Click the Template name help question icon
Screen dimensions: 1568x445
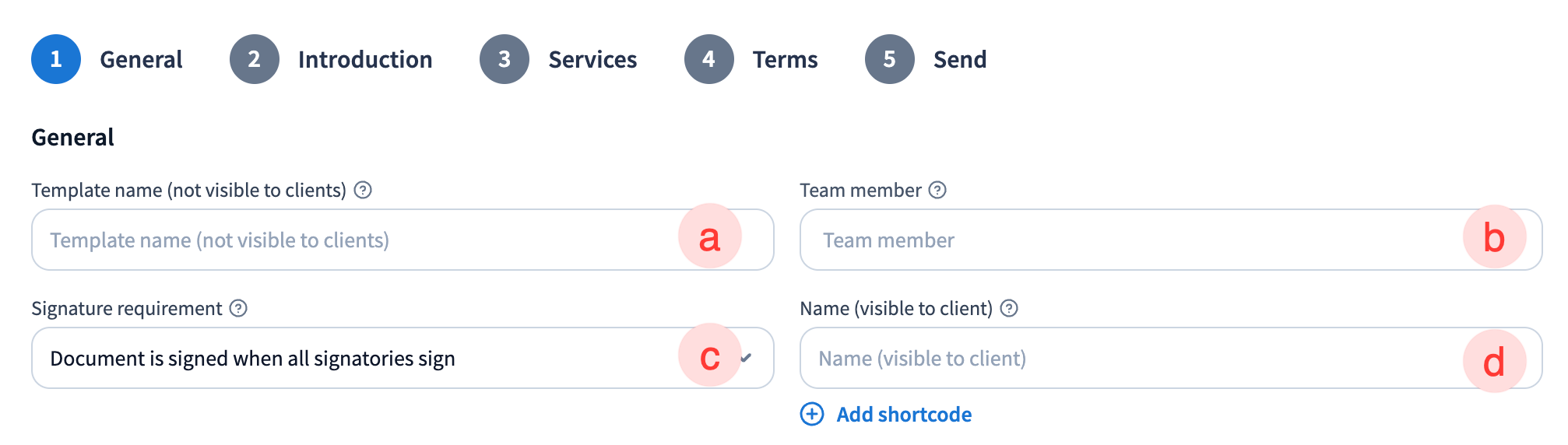(363, 190)
